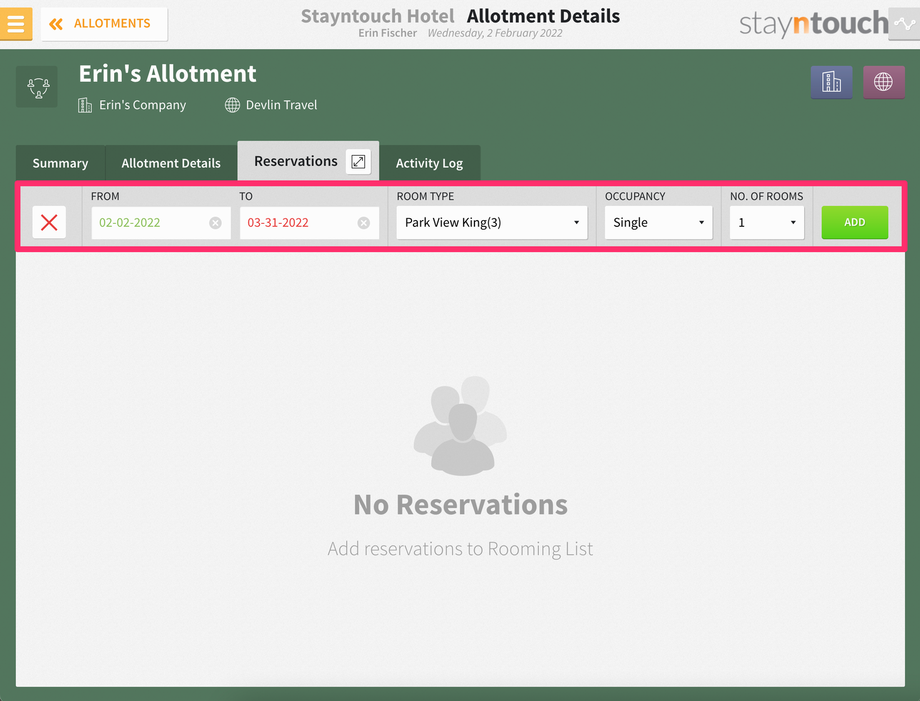
Task: Clear the To date value
Action: (364, 223)
